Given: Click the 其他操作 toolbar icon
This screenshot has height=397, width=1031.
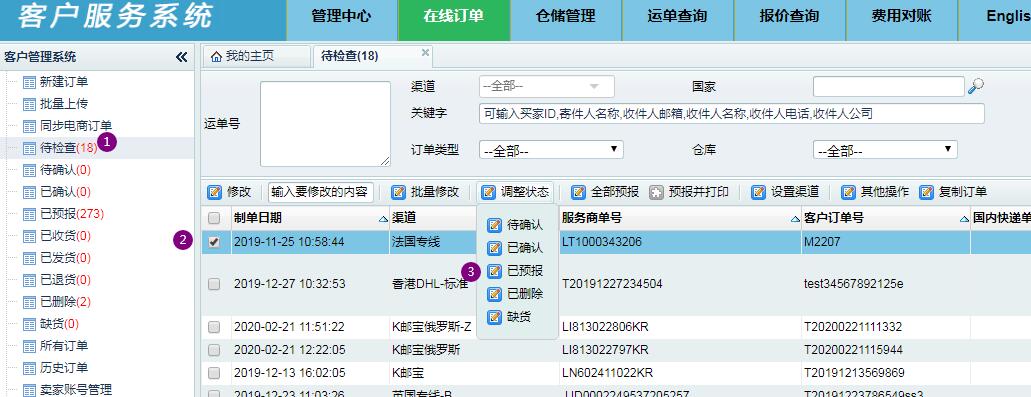Looking at the screenshot, I should click(849, 192).
